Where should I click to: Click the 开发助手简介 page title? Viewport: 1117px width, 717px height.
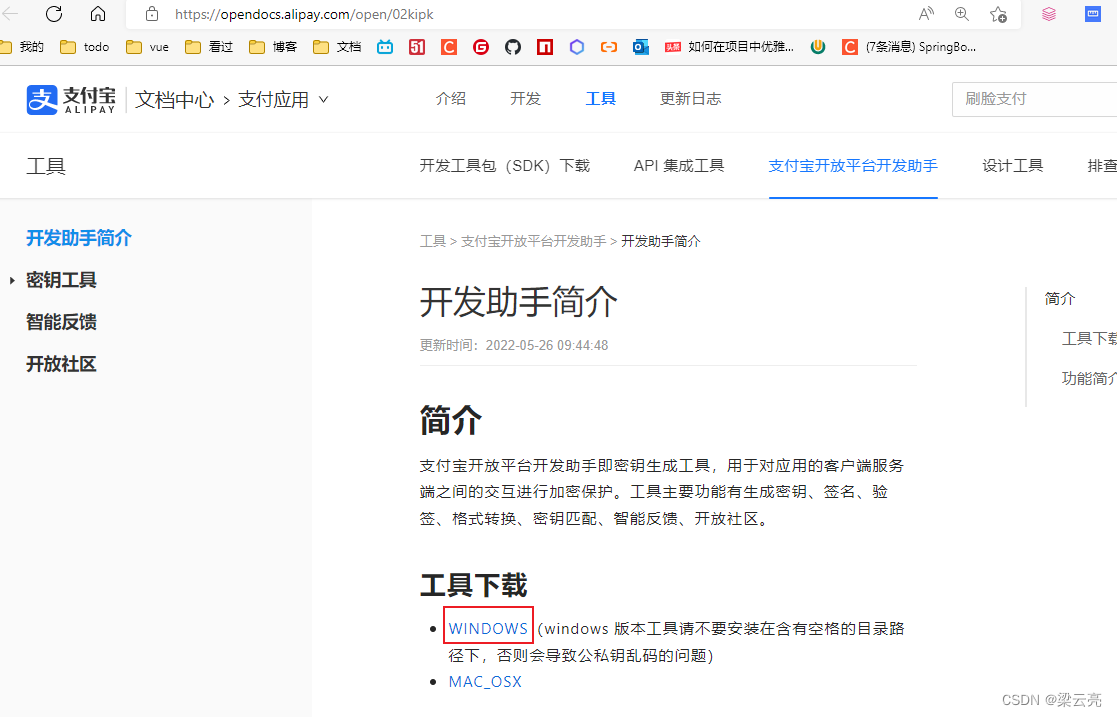pyautogui.click(x=519, y=302)
